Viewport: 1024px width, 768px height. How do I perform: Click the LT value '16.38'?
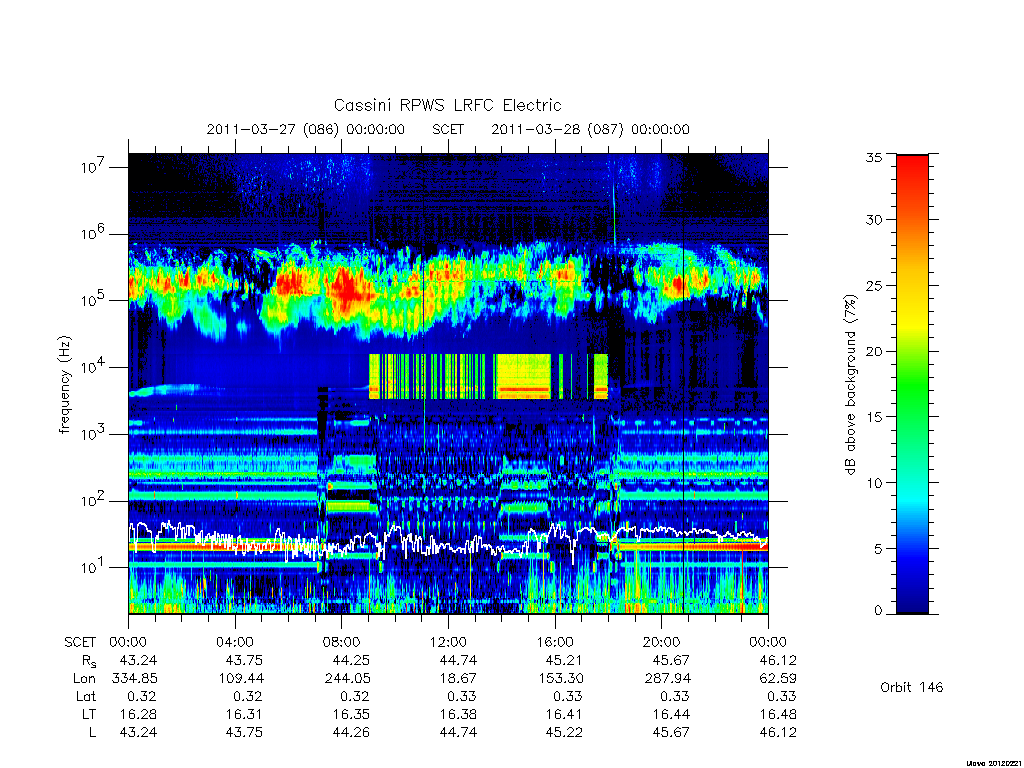[x=458, y=714]
